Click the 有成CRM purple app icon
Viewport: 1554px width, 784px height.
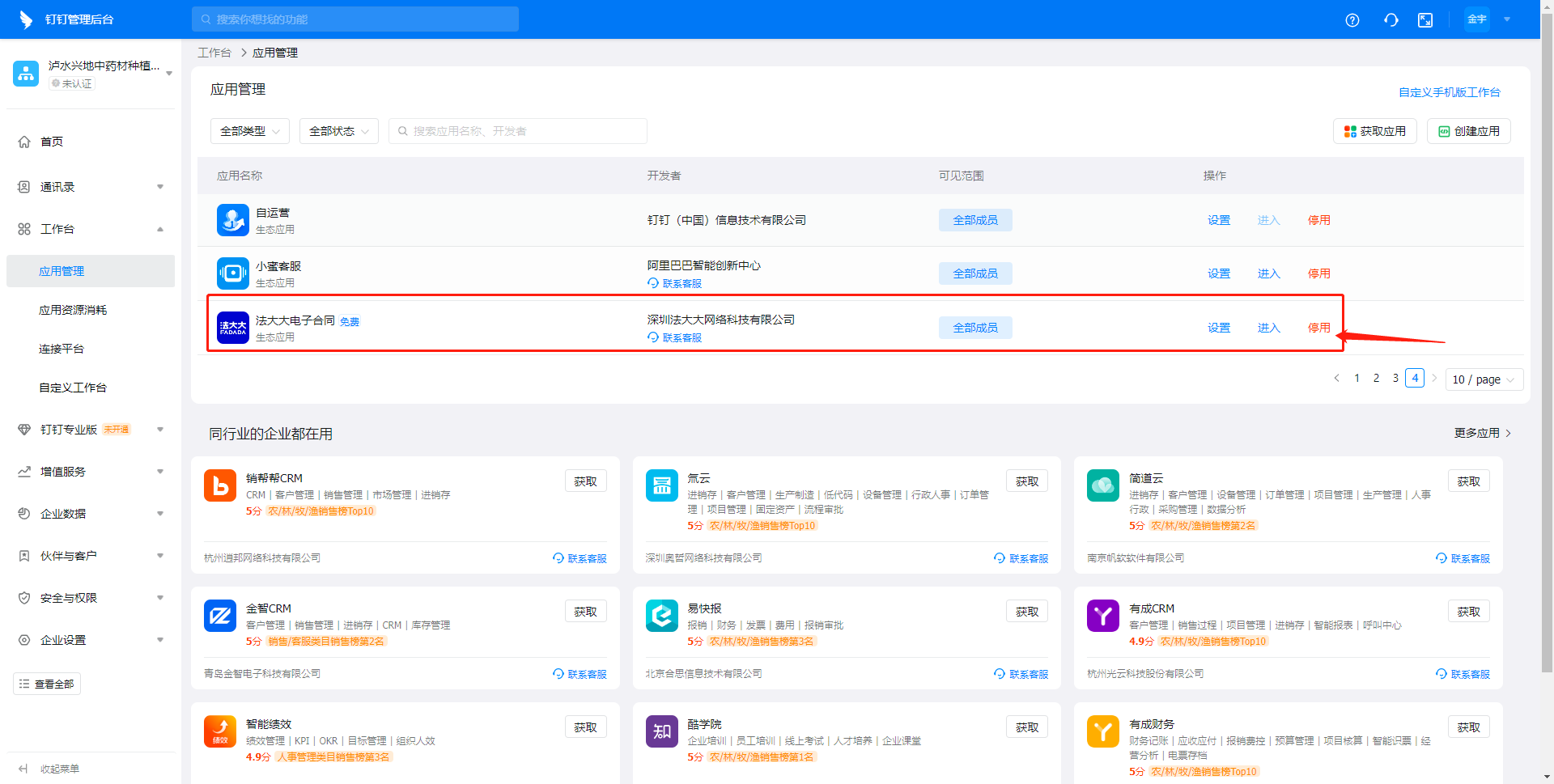pos(1102,616)
